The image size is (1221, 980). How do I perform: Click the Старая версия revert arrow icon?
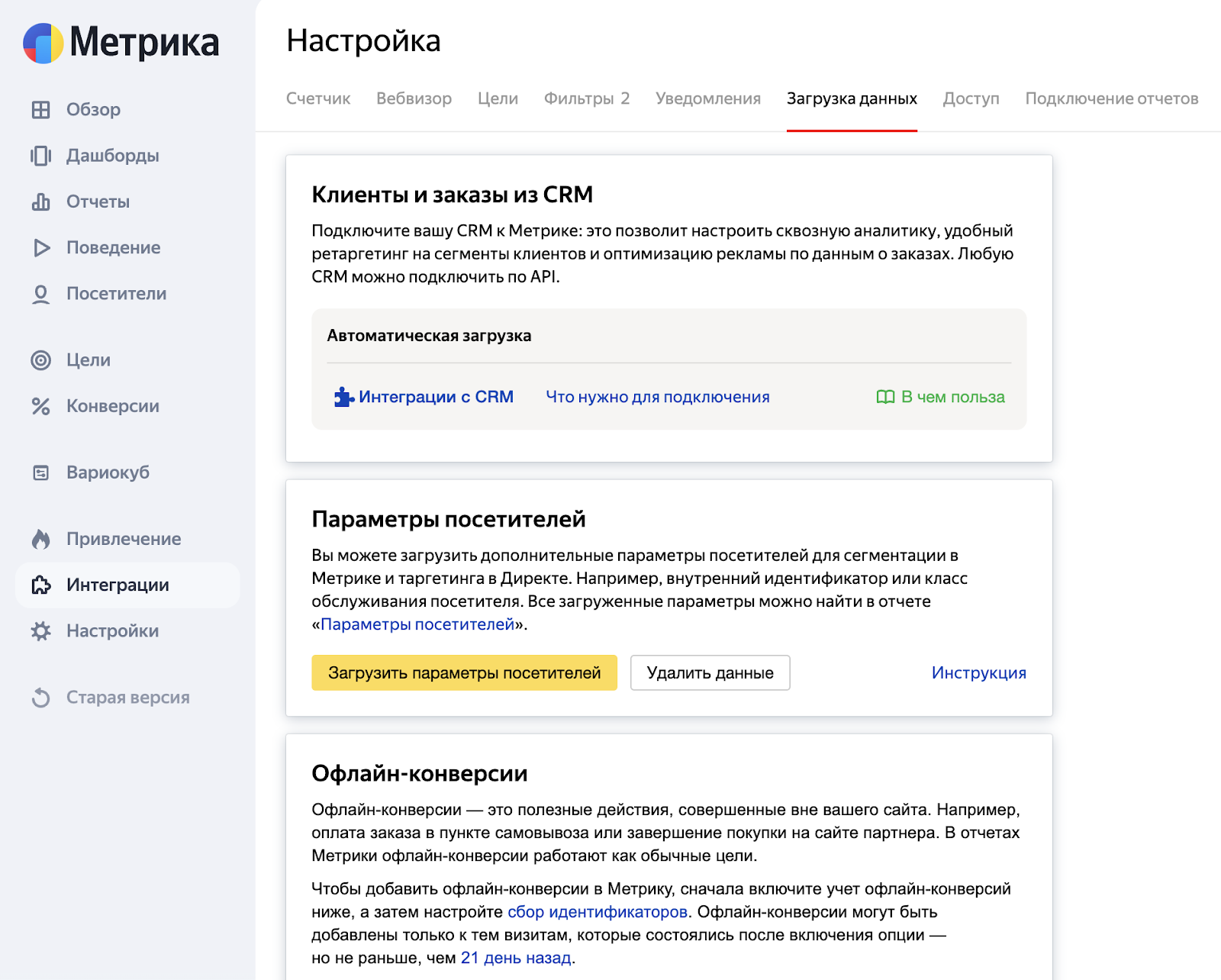coord(40,698)
